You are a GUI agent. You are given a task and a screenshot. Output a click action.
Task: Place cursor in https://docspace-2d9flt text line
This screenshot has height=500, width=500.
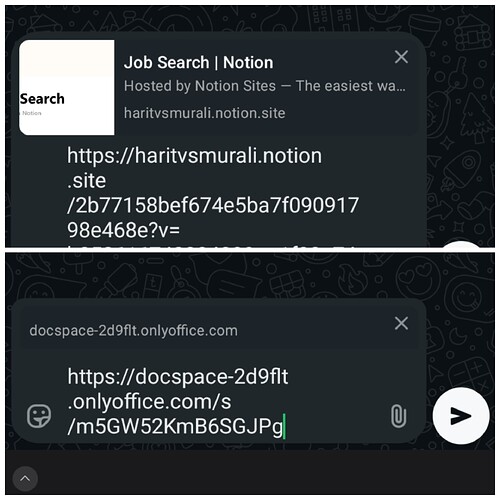(x=178, y=377)
